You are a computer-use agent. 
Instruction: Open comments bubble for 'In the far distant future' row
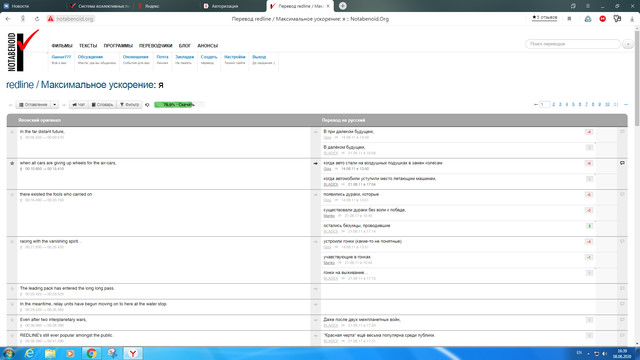(622, 131)
